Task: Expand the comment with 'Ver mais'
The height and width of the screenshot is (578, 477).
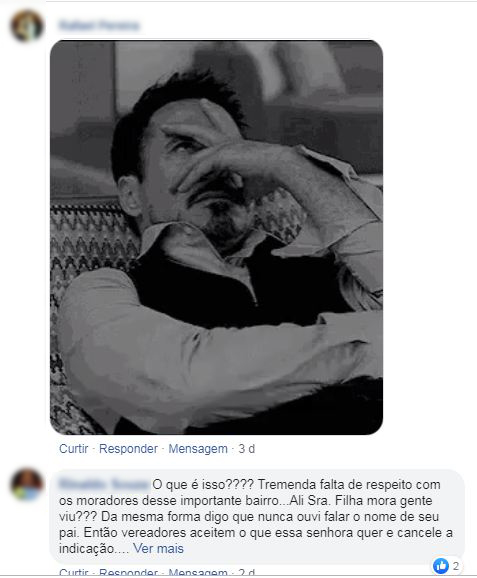Action: (158, 549)
